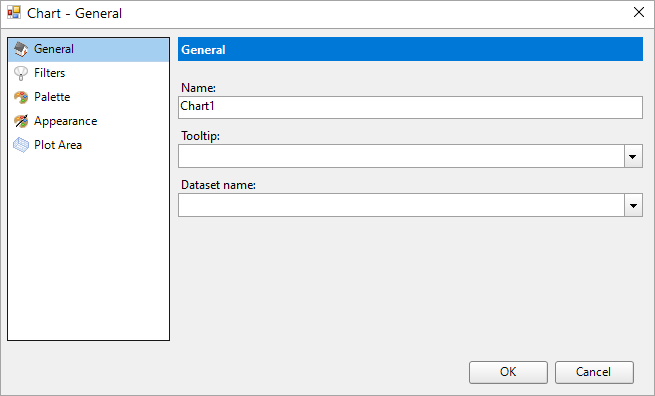Click the General page house icon

(21, 49)
